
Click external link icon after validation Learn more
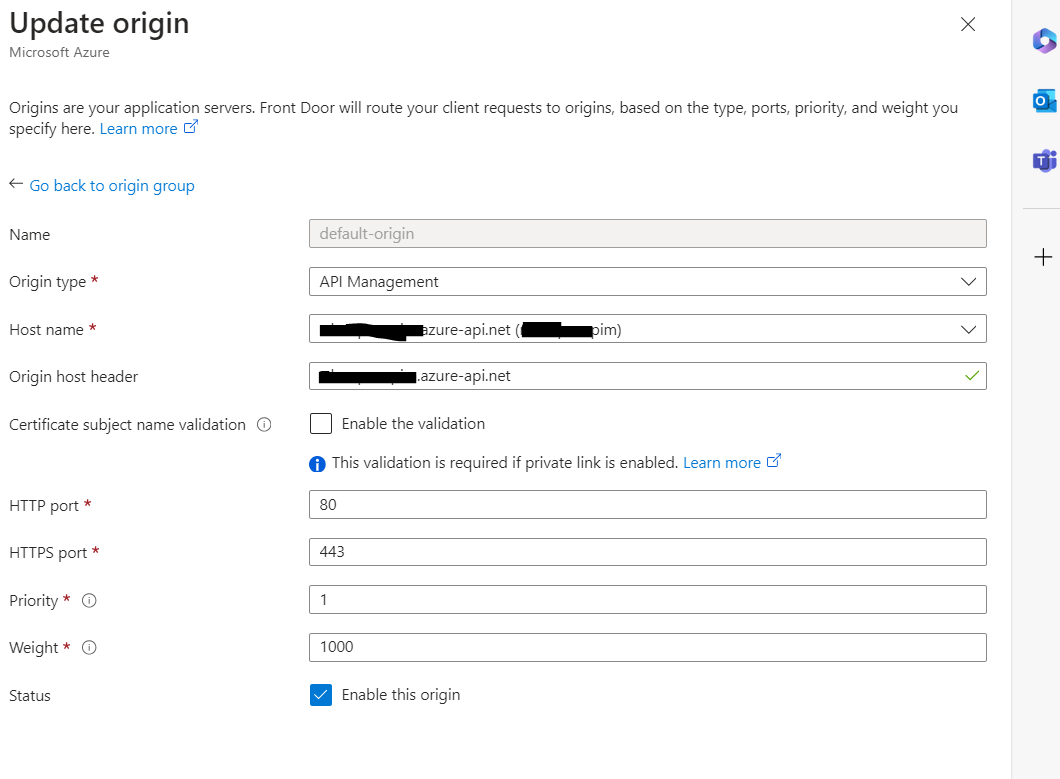point(774,461)
